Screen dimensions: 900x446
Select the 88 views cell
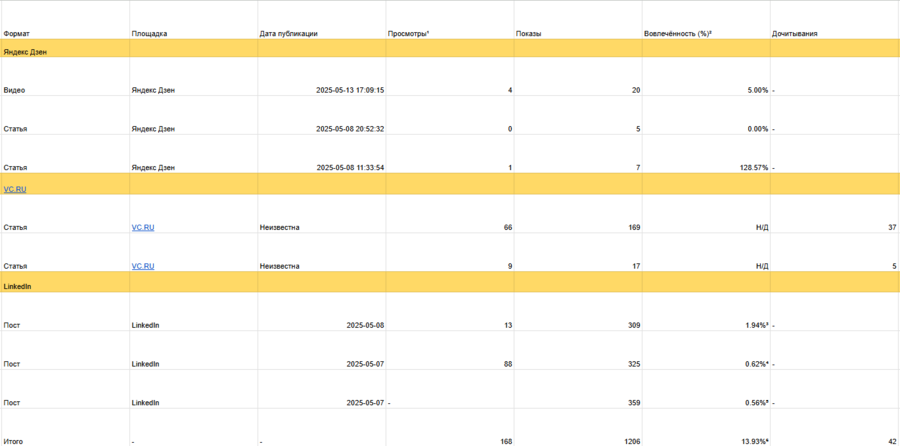(450, 350)
